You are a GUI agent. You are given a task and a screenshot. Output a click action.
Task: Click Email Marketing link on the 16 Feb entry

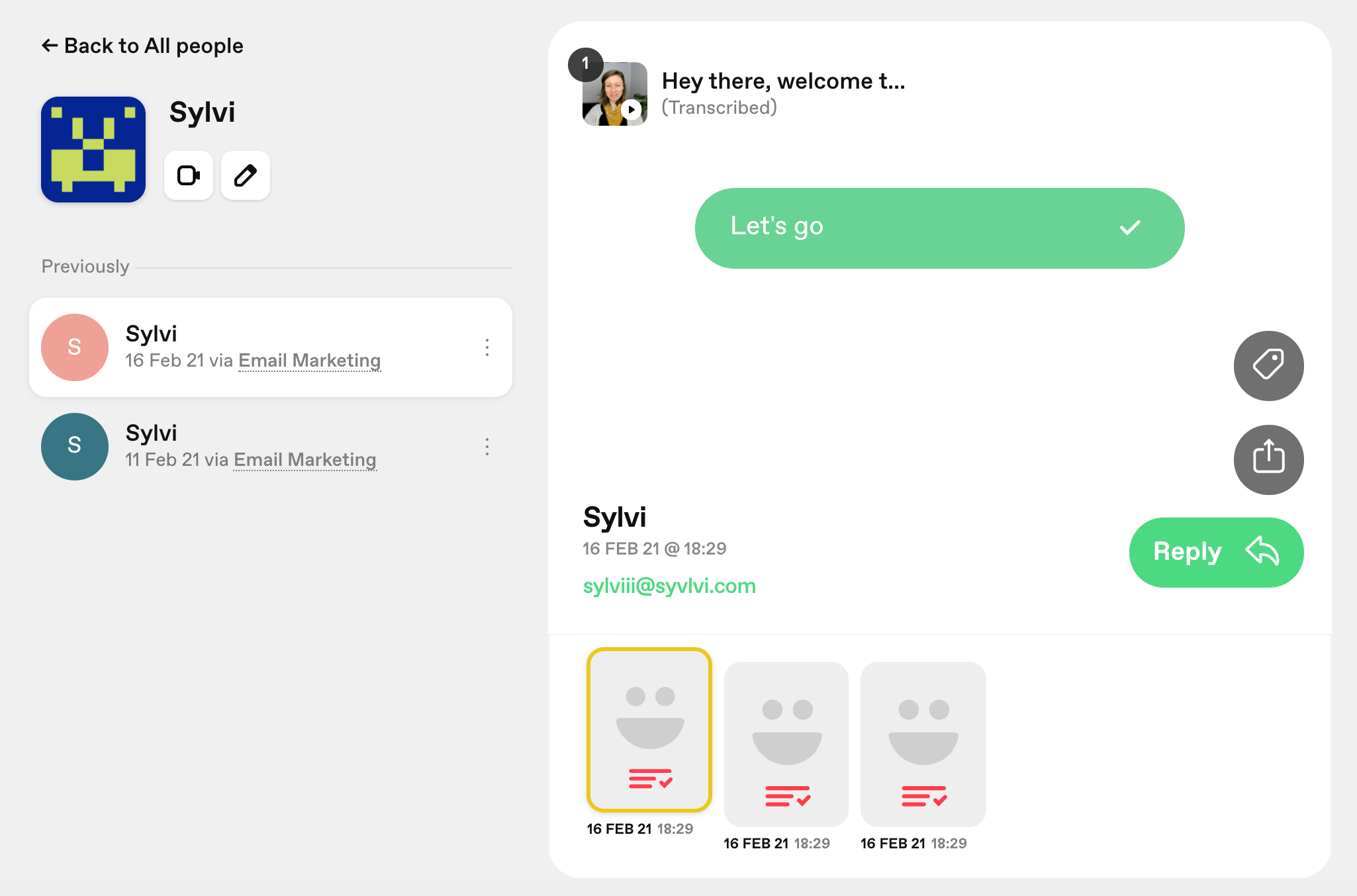coord(309,361)
